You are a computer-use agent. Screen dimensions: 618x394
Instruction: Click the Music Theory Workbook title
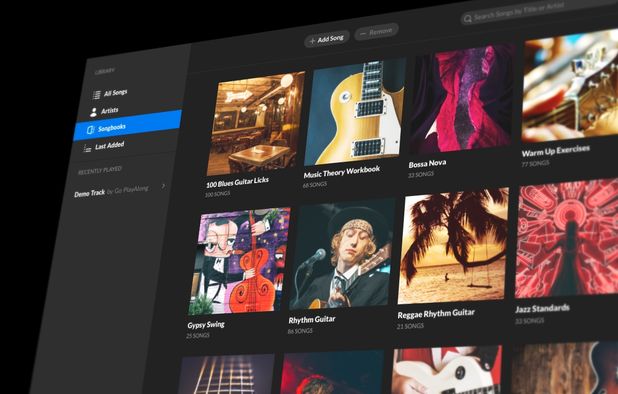point(342,171)
